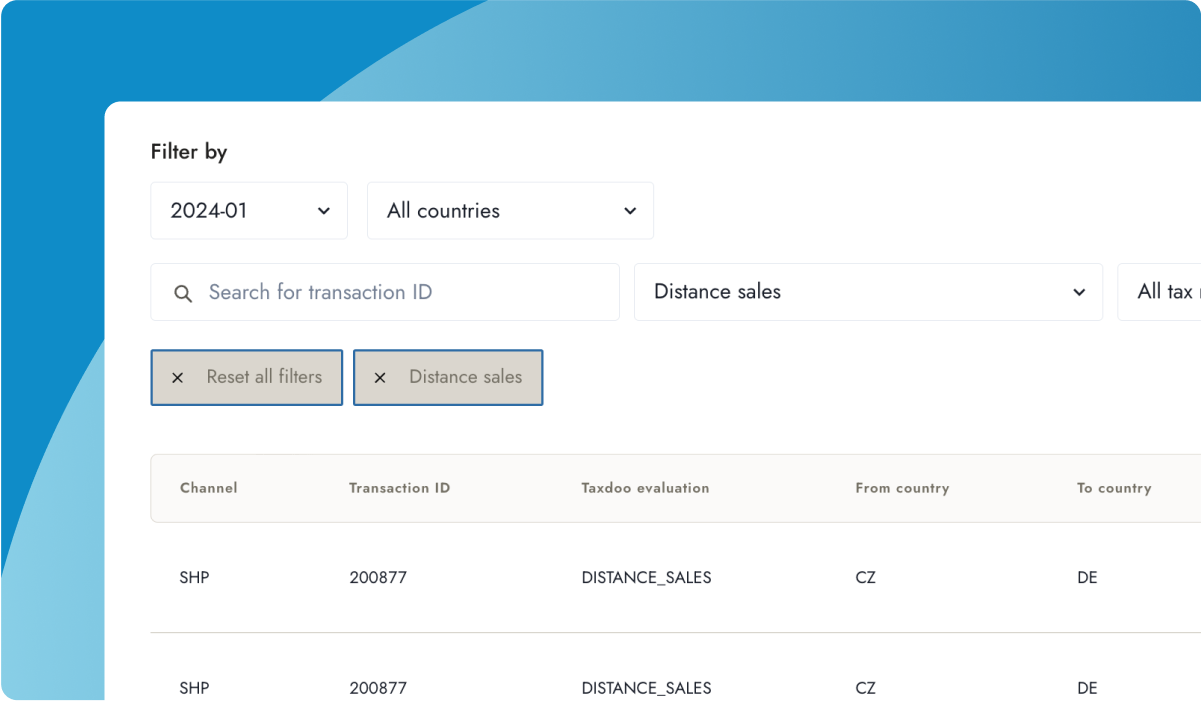Select transaction ID 200877 in the first row

click(x=378, y=578)
